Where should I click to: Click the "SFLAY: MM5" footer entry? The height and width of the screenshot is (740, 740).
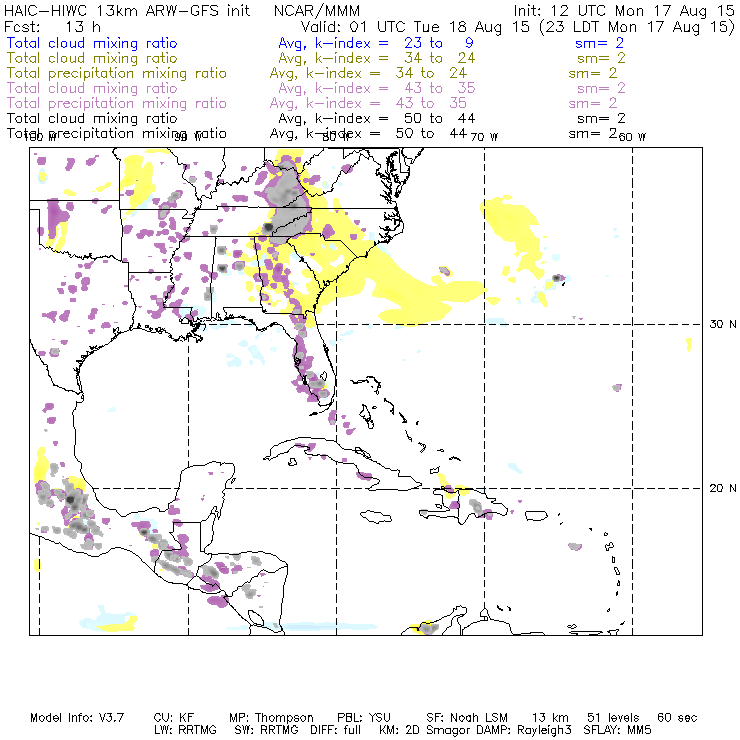click(x=618, y=730)
